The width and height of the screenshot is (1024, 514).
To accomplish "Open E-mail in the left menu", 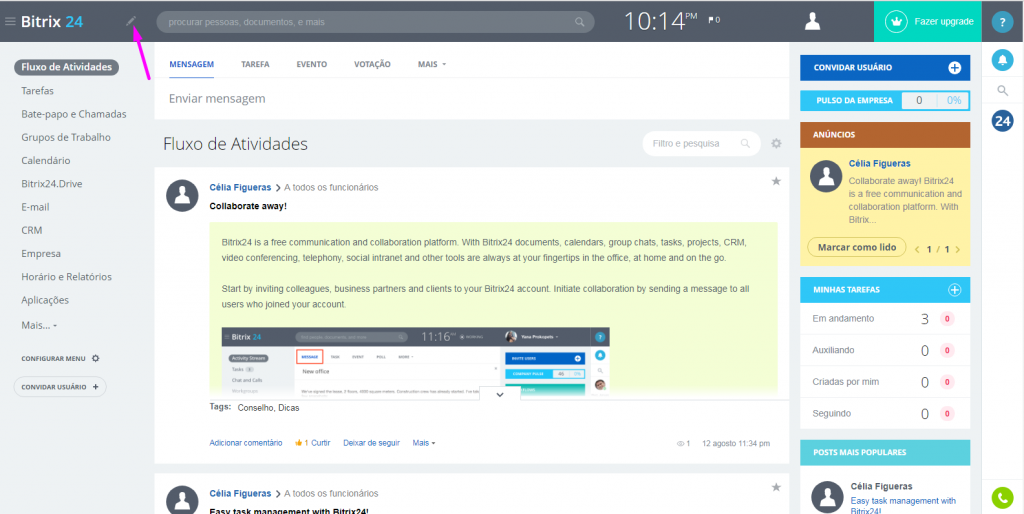I will [35, 207].
